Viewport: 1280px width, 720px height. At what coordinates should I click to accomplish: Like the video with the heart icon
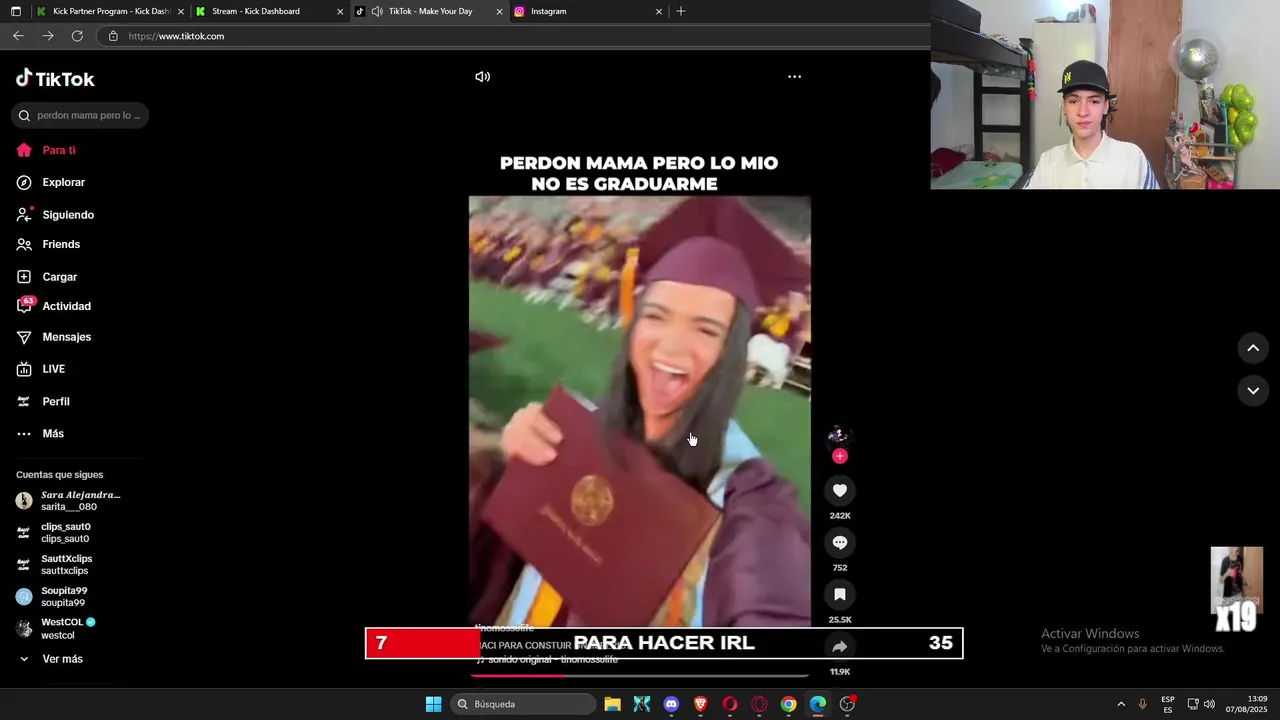click(840, 491)
